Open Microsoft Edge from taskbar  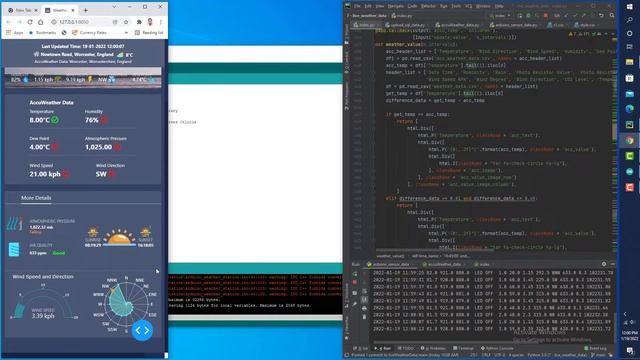pyautogui.click(x=629, y=109)
